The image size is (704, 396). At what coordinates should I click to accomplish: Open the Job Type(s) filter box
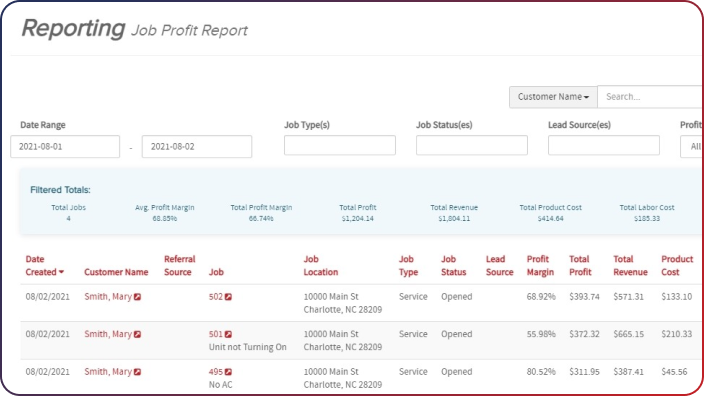point(340,145)
